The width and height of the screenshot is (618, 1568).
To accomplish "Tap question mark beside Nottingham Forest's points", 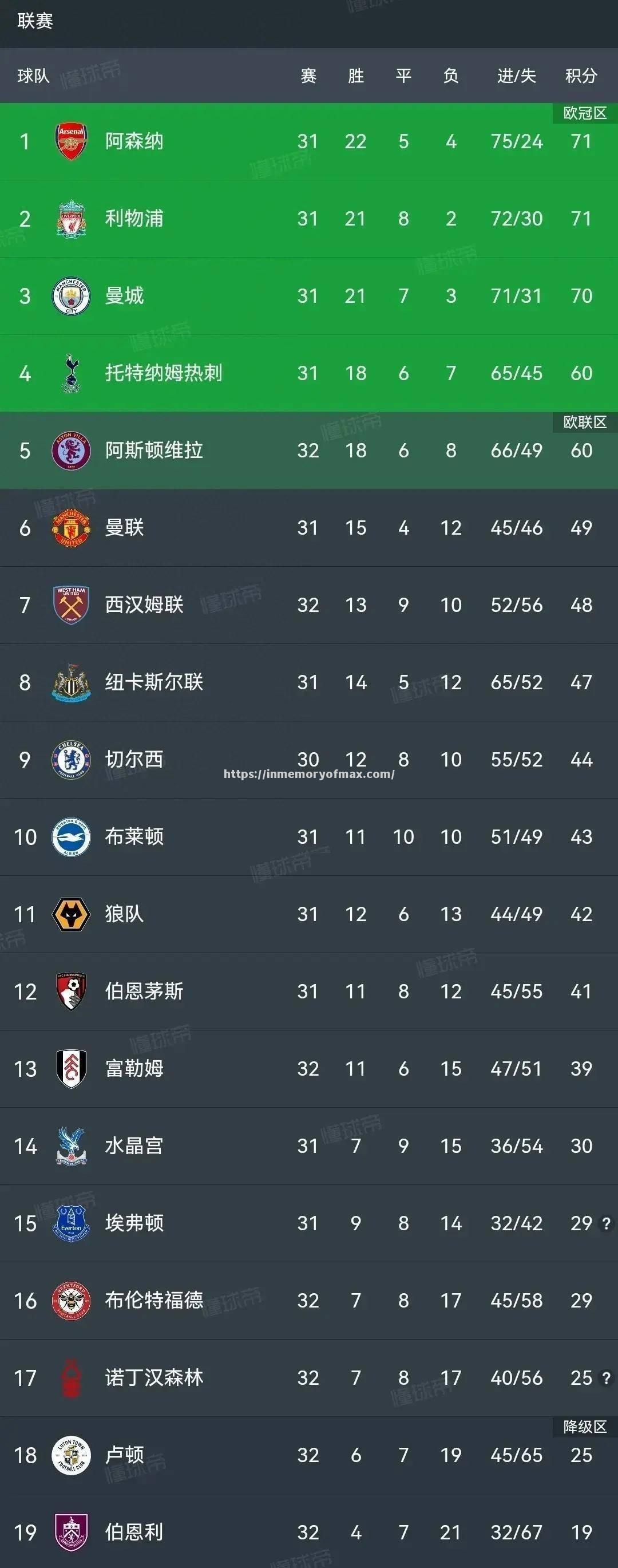I will (606, 1377).
